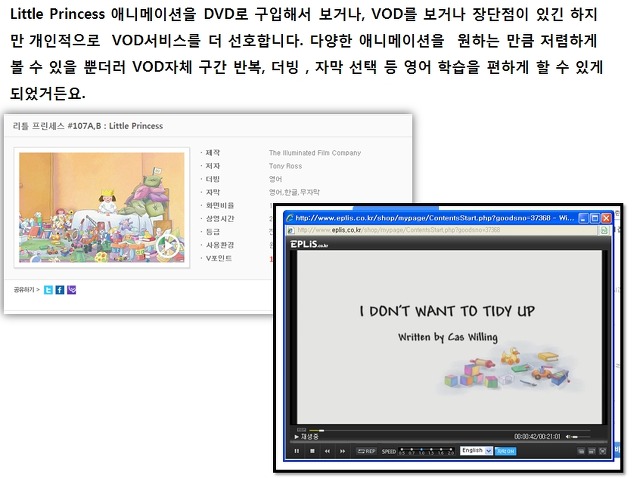Image resolution: width=640 pixels, height=478 pixels.
Task: Click the go icon at address bar end
Action: (x=604, y=230)
